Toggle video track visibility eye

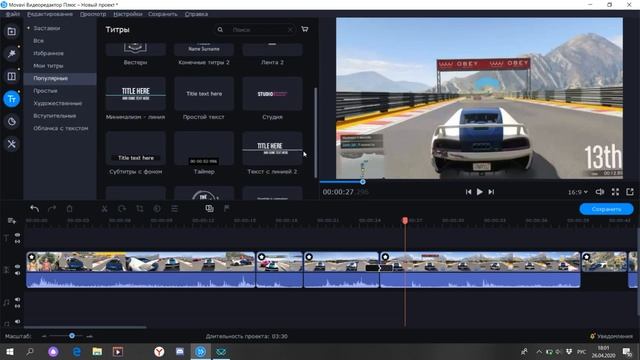tap(17, 266)
